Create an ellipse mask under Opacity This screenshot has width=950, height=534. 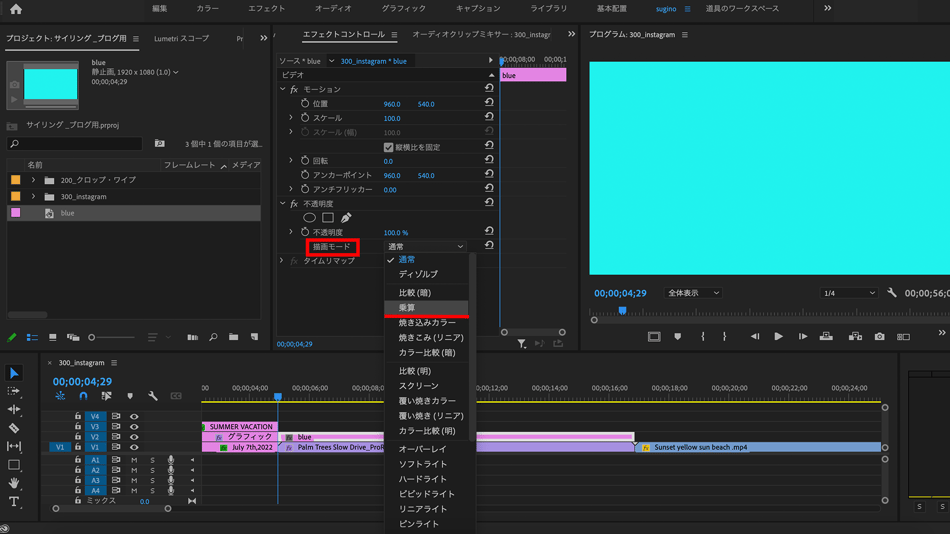(x=309, y=217)
